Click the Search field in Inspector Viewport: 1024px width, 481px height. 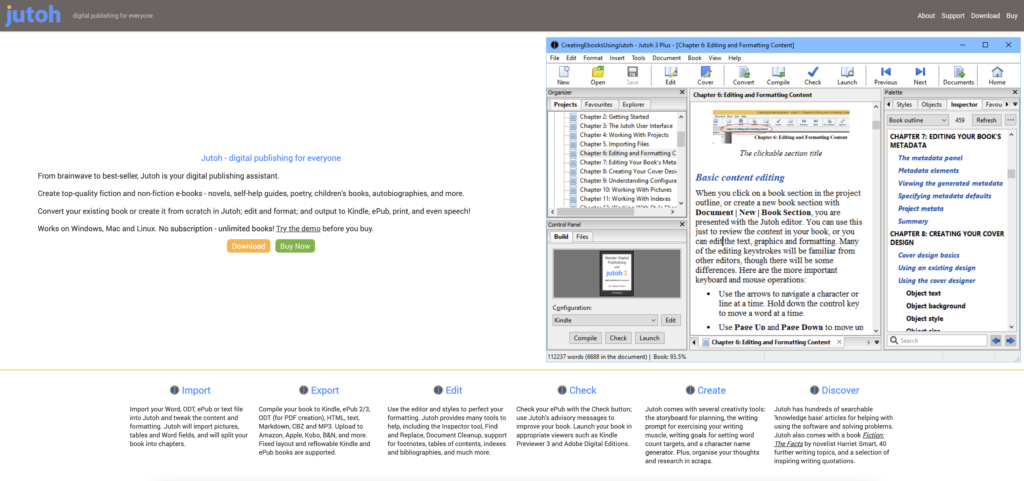(936, 341)
